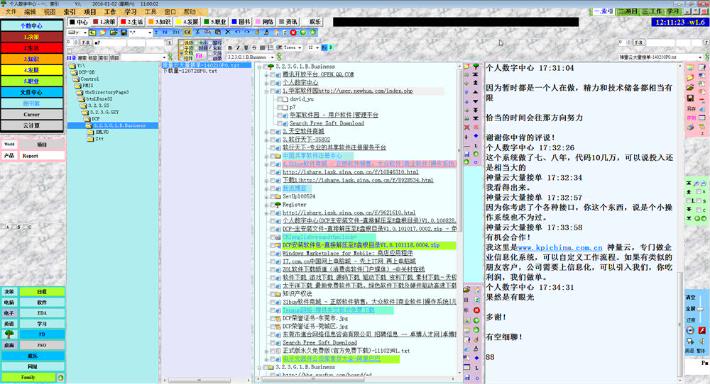
Task: Open the 3.2.3.G.1.B.Business path combo box
Action: 250,57
